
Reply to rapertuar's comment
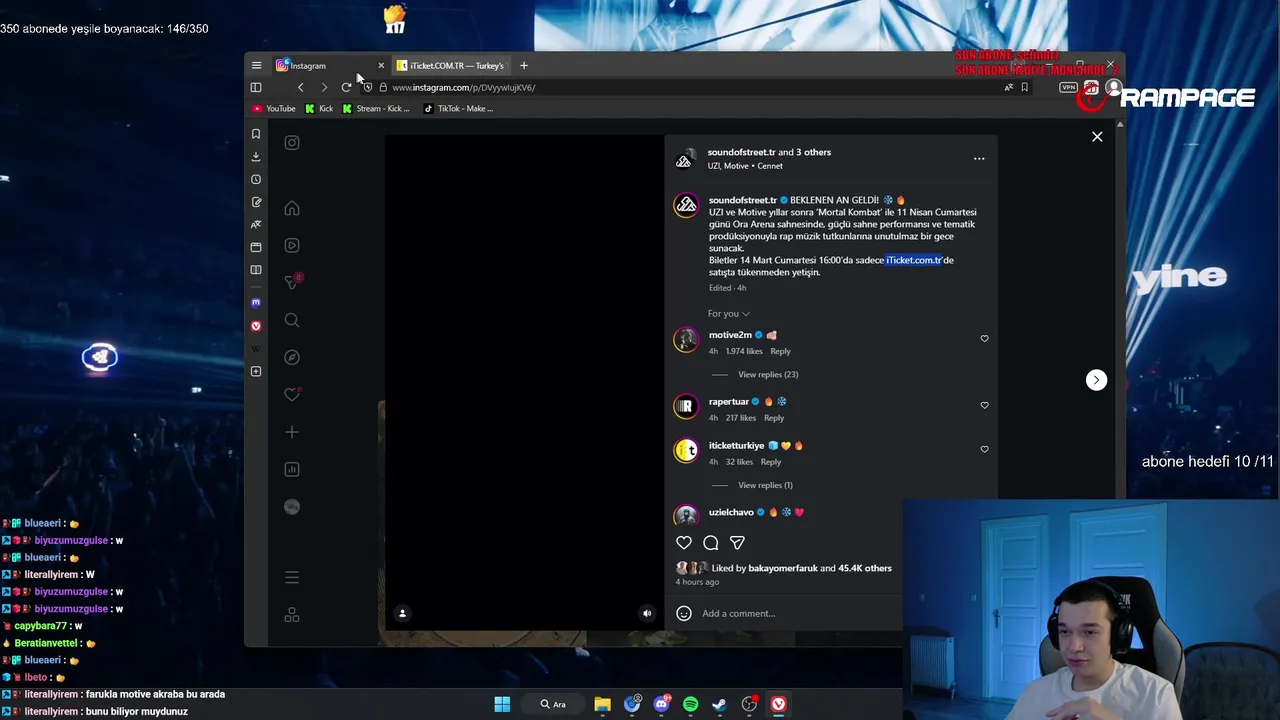[x=774, y=418]
